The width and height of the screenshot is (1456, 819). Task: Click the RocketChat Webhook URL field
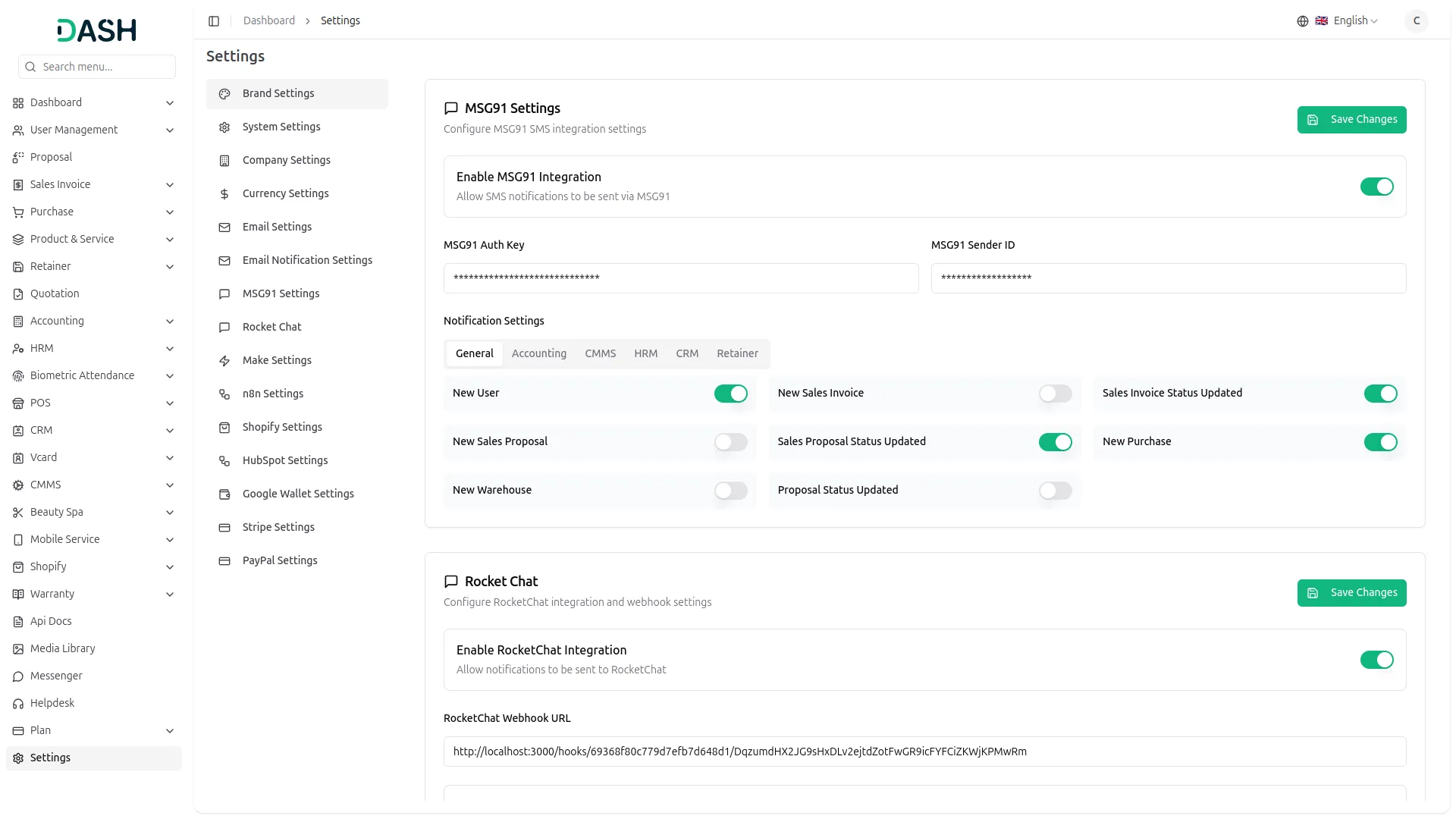click(924, 752)
